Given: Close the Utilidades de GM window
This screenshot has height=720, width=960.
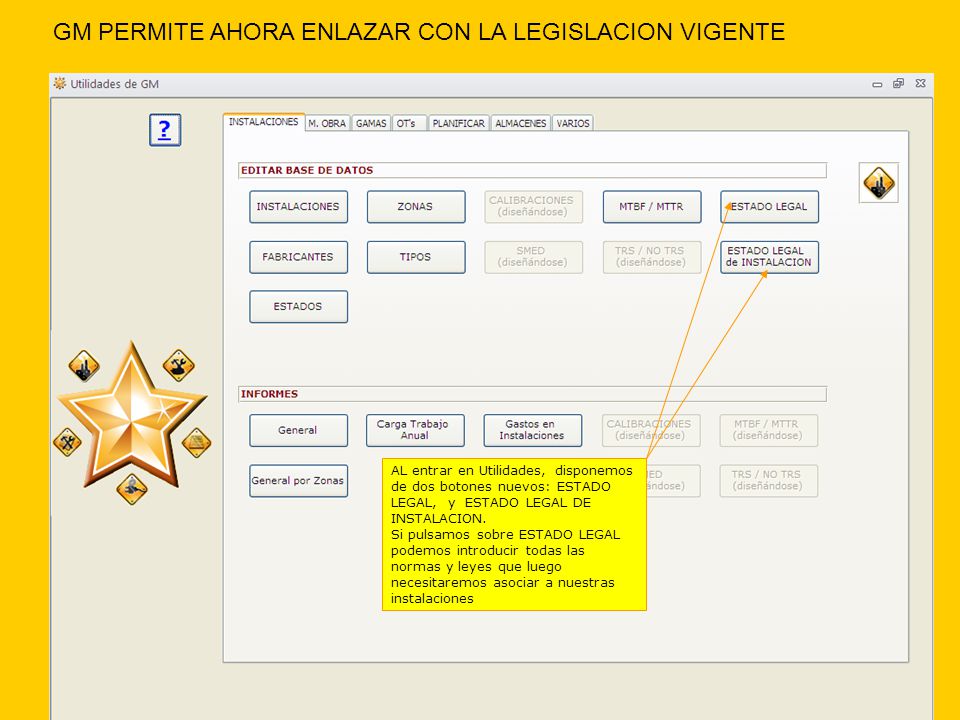Looking at the screenshot, I should pyautogui.click(x=920, y=83).
